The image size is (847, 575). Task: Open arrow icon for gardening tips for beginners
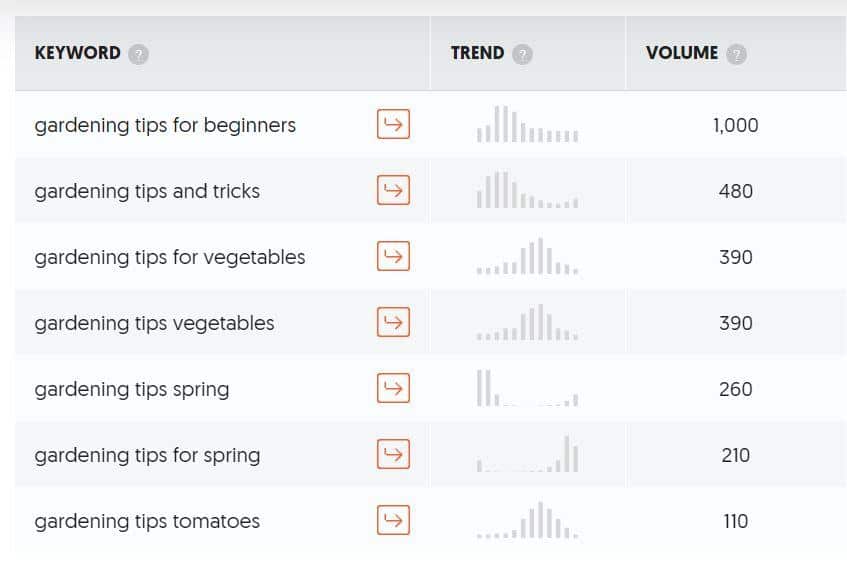[393, 124]
